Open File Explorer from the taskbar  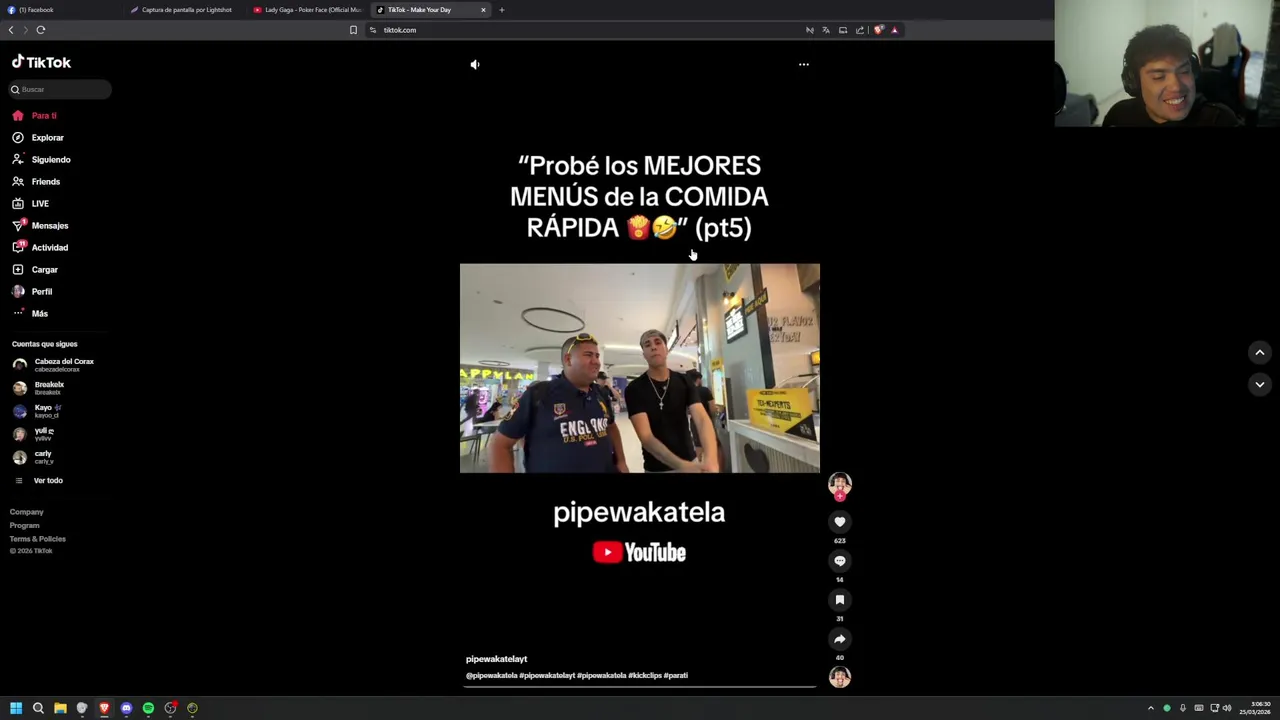tap(60, 708)
